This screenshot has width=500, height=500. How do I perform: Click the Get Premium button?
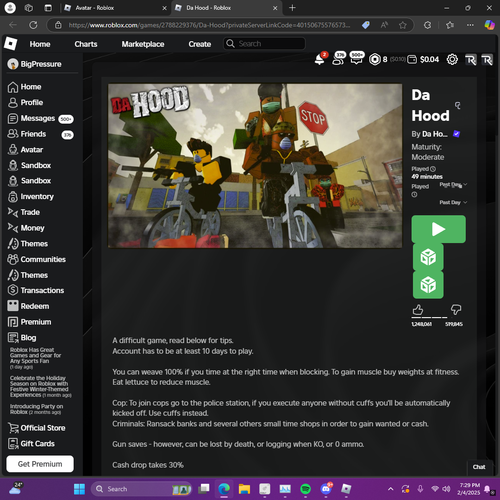(x=40, y=464)
